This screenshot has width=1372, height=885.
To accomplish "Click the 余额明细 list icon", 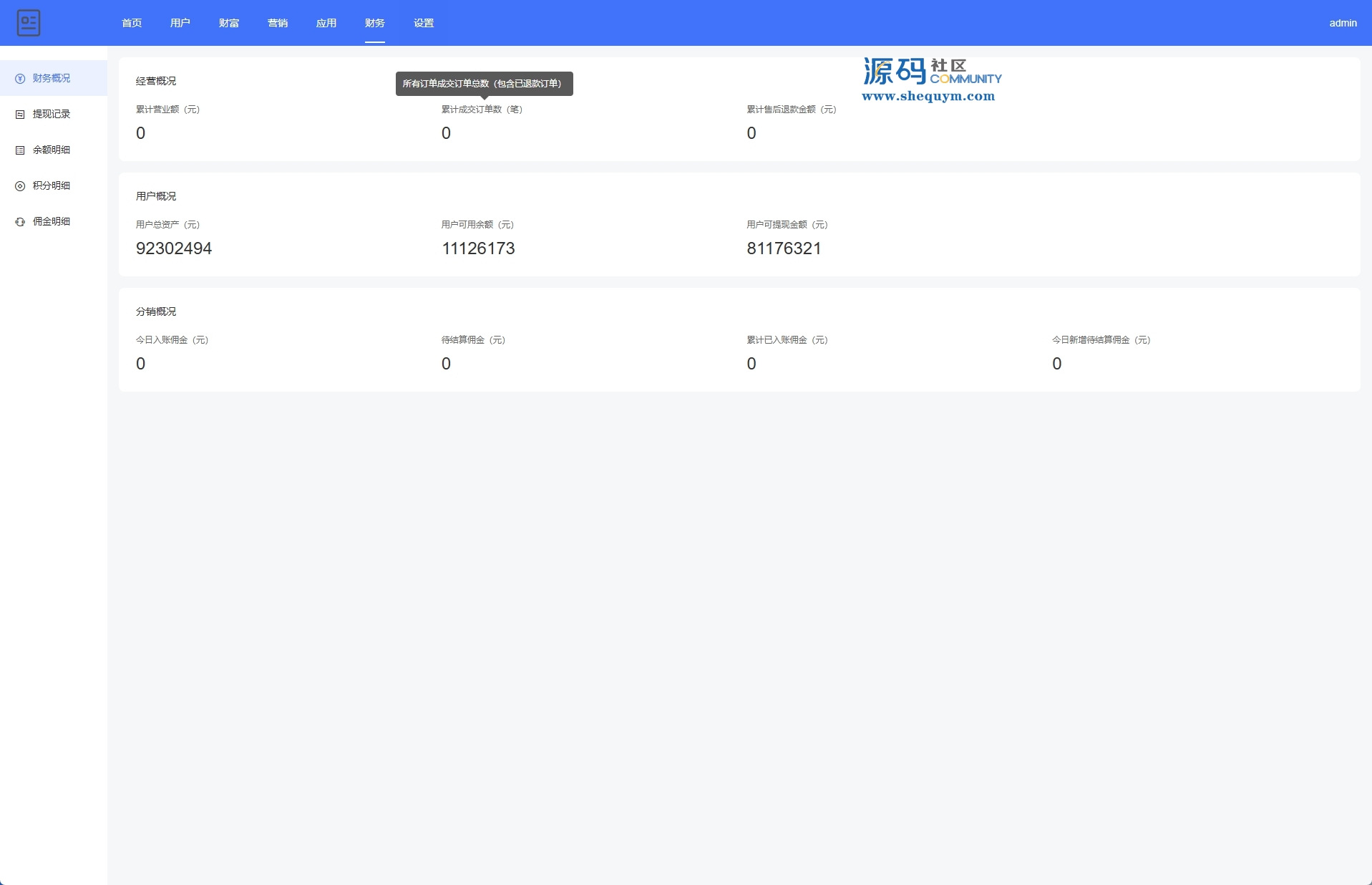I will point(20,150).
